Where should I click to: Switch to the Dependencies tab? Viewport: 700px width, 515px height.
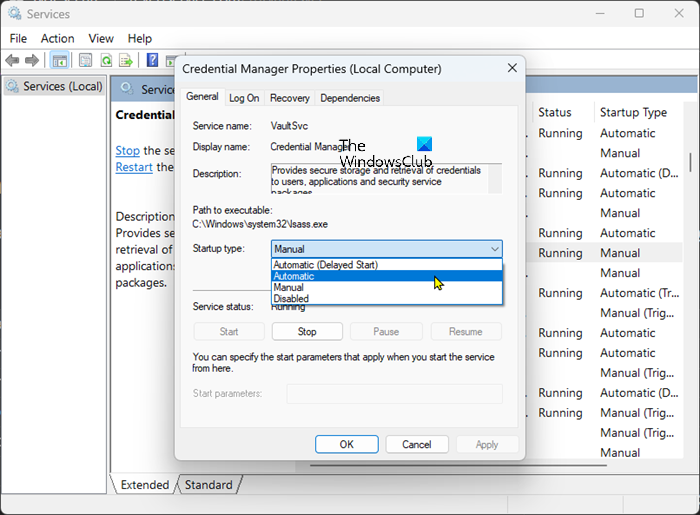[x=350, y=98]
